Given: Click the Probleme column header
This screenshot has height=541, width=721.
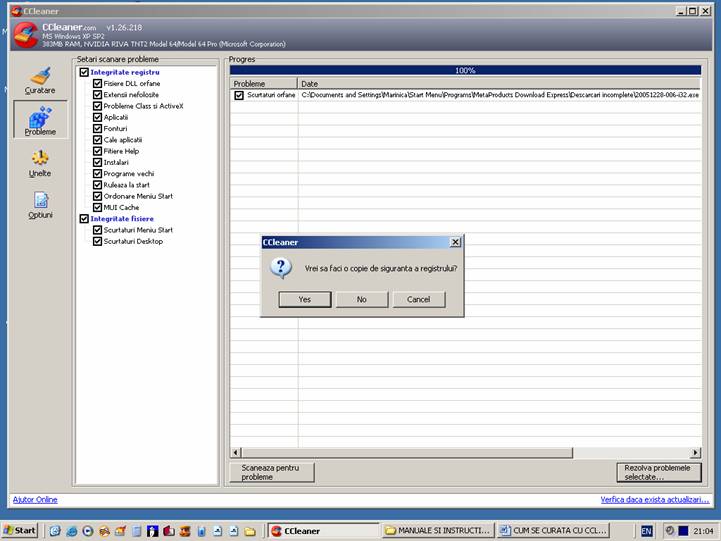Looking at the screenshot, I should (x=263, y=84).
